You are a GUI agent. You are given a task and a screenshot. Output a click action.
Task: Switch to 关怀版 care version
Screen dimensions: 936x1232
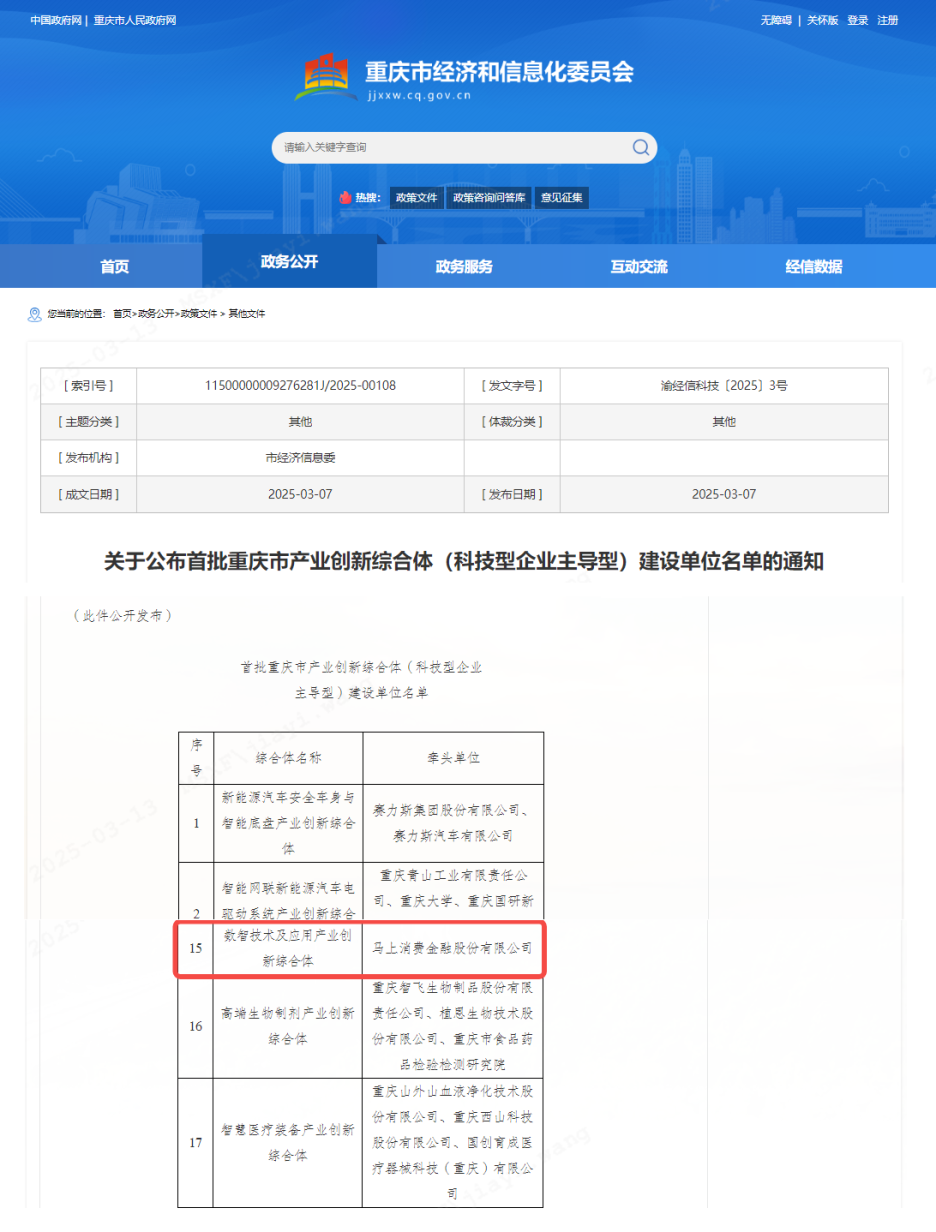point(823,20)
